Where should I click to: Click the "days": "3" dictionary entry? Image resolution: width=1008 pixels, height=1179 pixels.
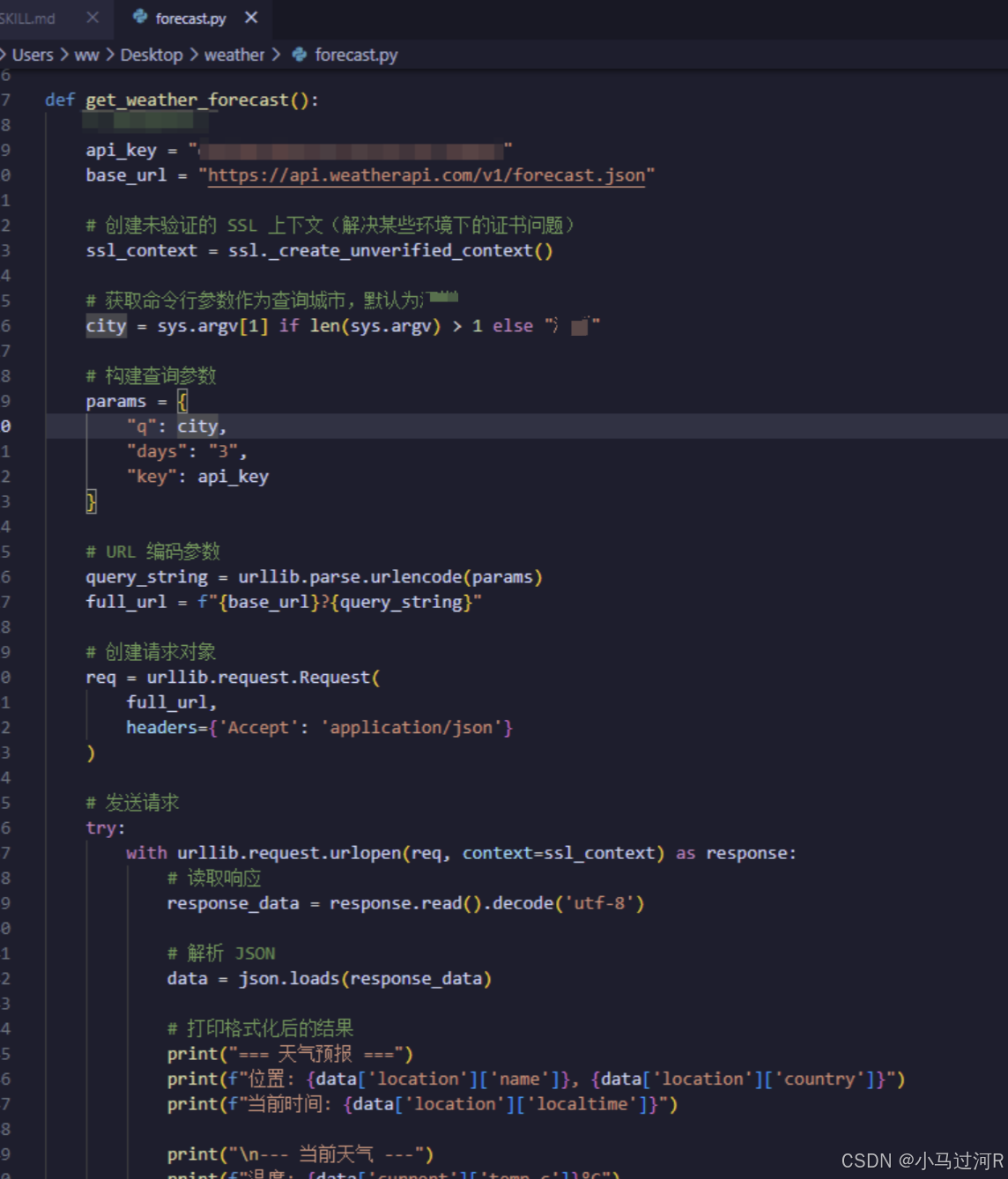coord(187,451)
